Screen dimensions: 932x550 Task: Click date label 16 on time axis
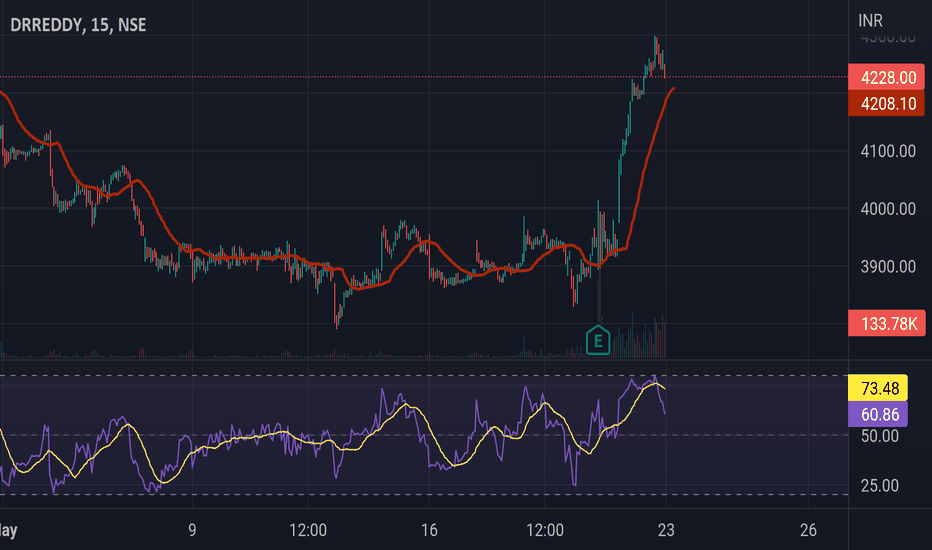pyautogui.click(x=429, y=530)
